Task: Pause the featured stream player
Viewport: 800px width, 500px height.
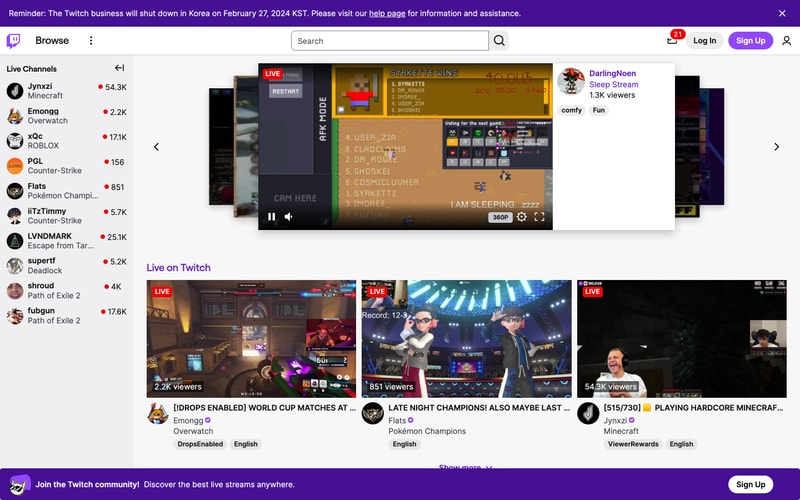Action: coord(271,217)
